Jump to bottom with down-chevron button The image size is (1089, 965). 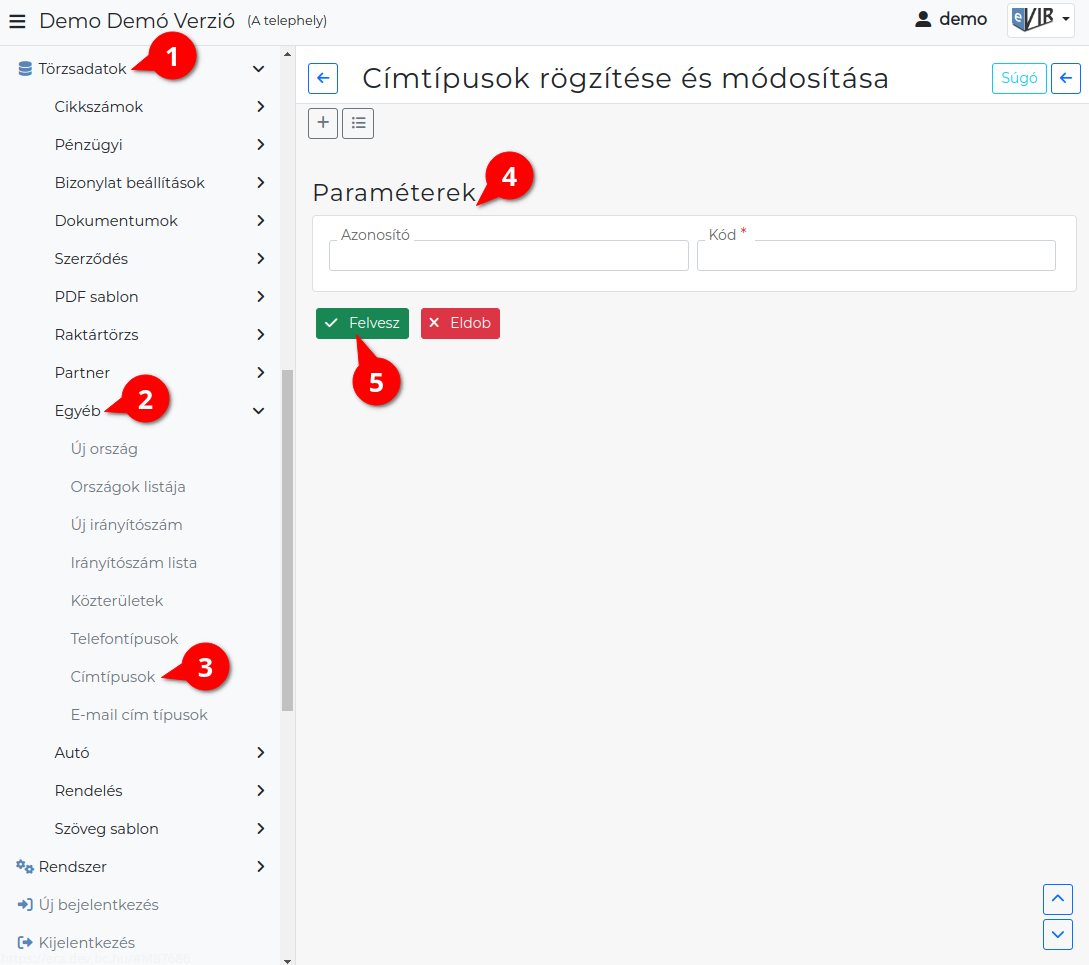[1058, 934]
